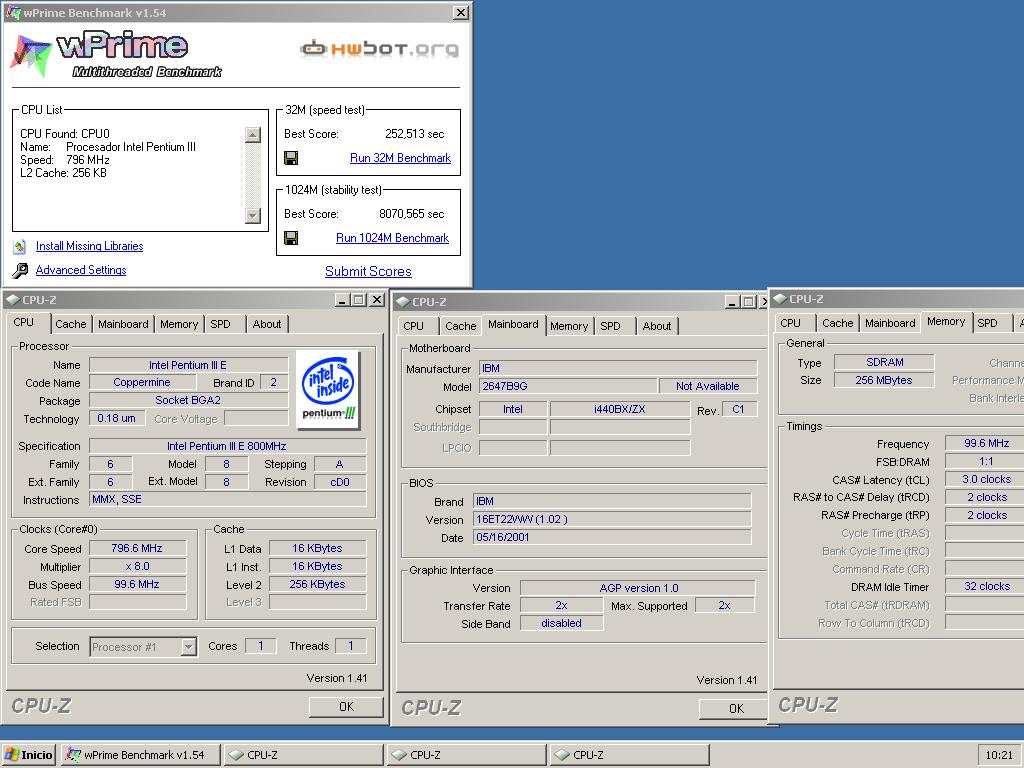The image size is (1024, 768).
Task: Click the Specification Intel Pentium III E 800MHz
Action: [x=227, y=446]
